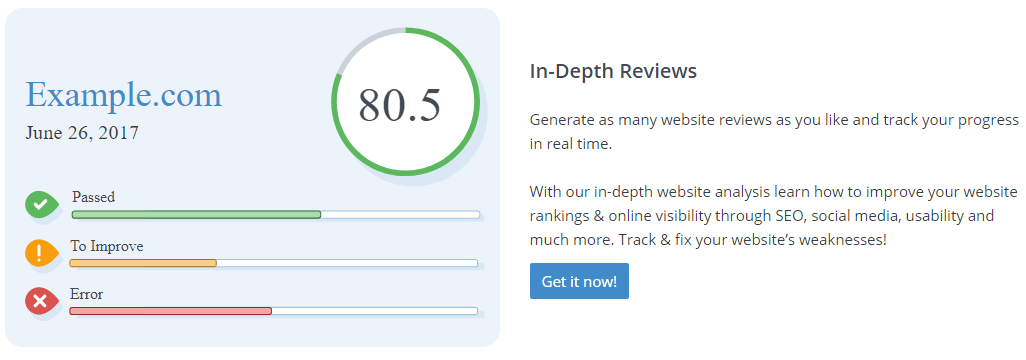This screenshot has width=1026, height=360.
Task: Click the paragraph starting 'Generate as many website reviews'
Action: 774,132
